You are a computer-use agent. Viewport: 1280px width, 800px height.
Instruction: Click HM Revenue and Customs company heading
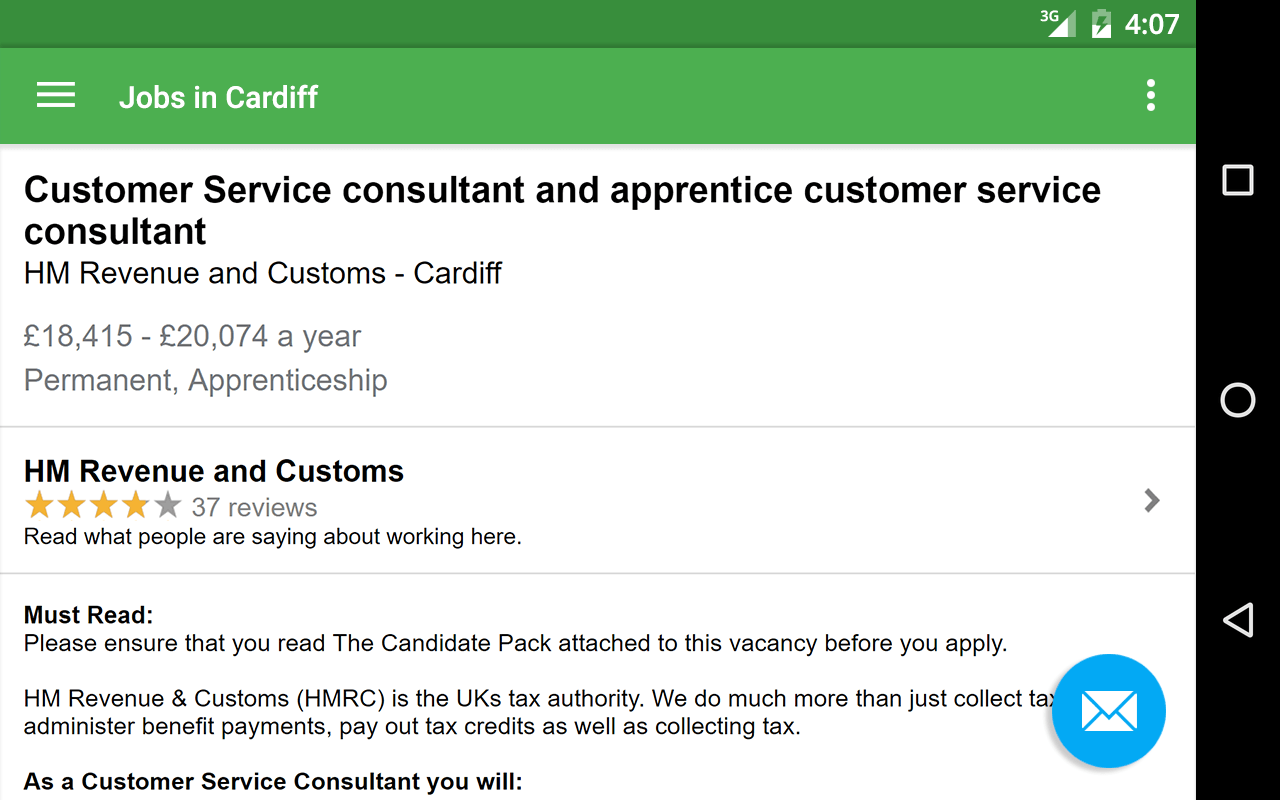[x=214, y=471]
